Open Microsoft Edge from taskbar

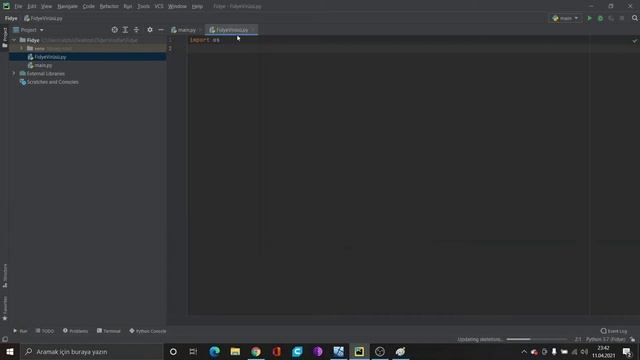pos(214,351)
